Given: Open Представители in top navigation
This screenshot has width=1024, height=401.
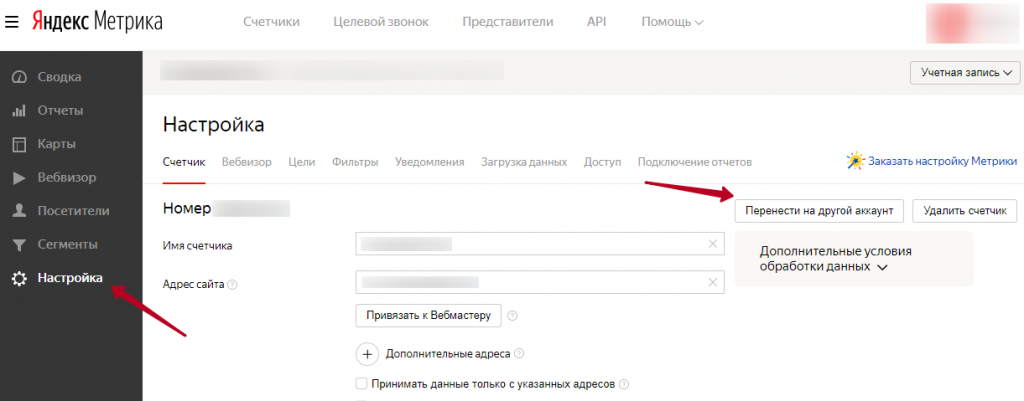Looking at the screenshot, I should coord(507,22).
